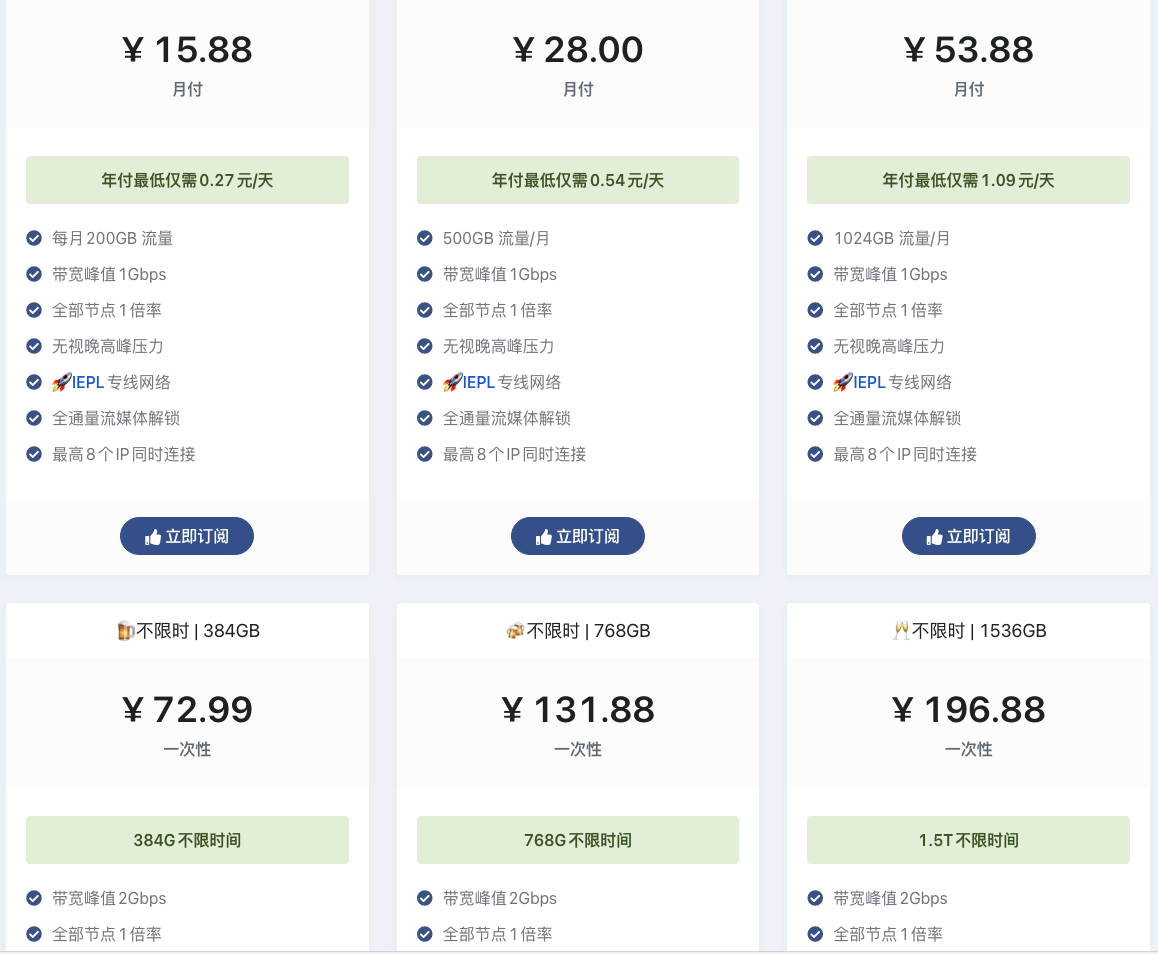Click check icon beside 带宽峰值 2Gbps in ¥196.88 plan

815,898
